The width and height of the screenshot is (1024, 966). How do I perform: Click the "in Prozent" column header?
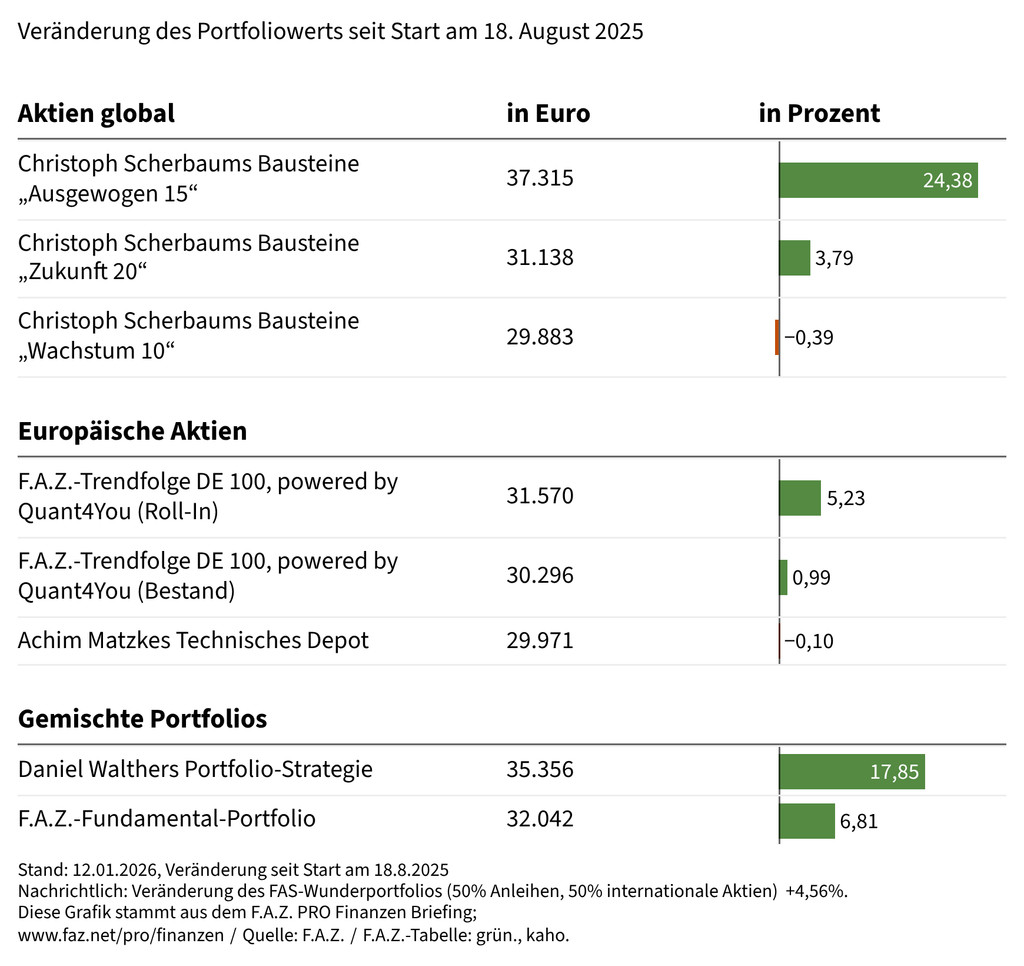[x=819, y=113]
